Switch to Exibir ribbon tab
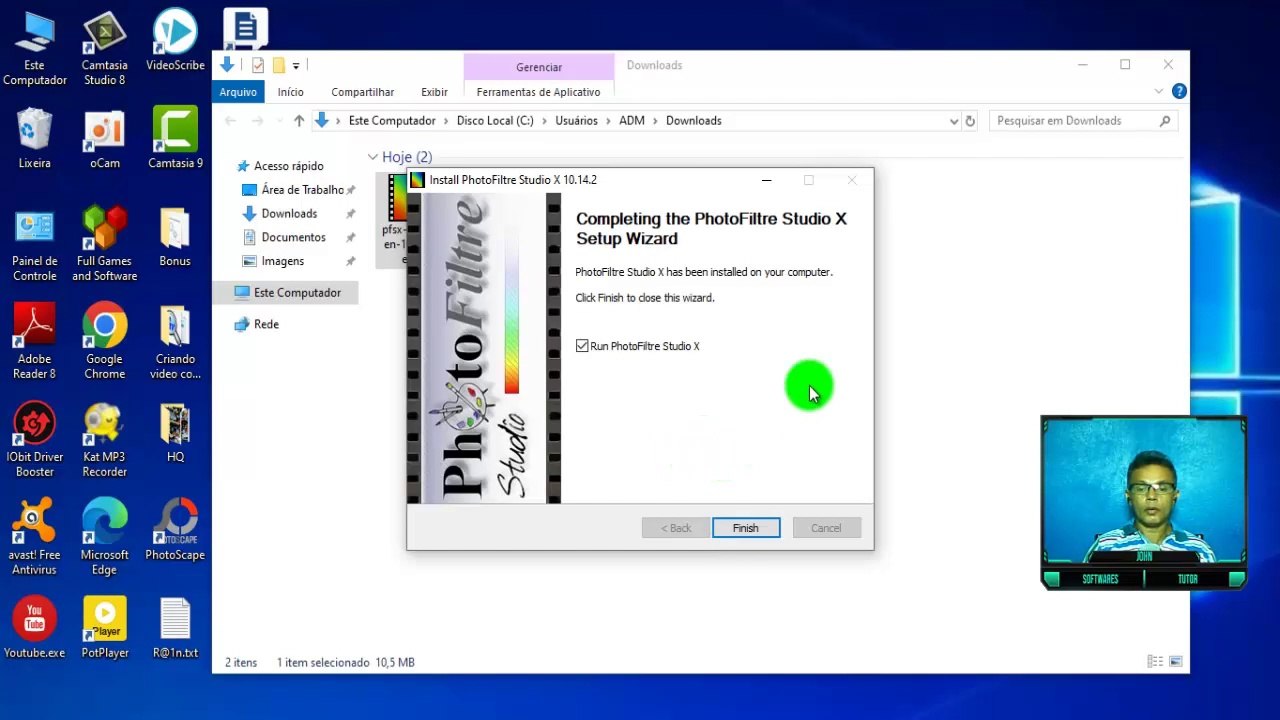This screenshot has width=1280, height=720. point(434,92)
